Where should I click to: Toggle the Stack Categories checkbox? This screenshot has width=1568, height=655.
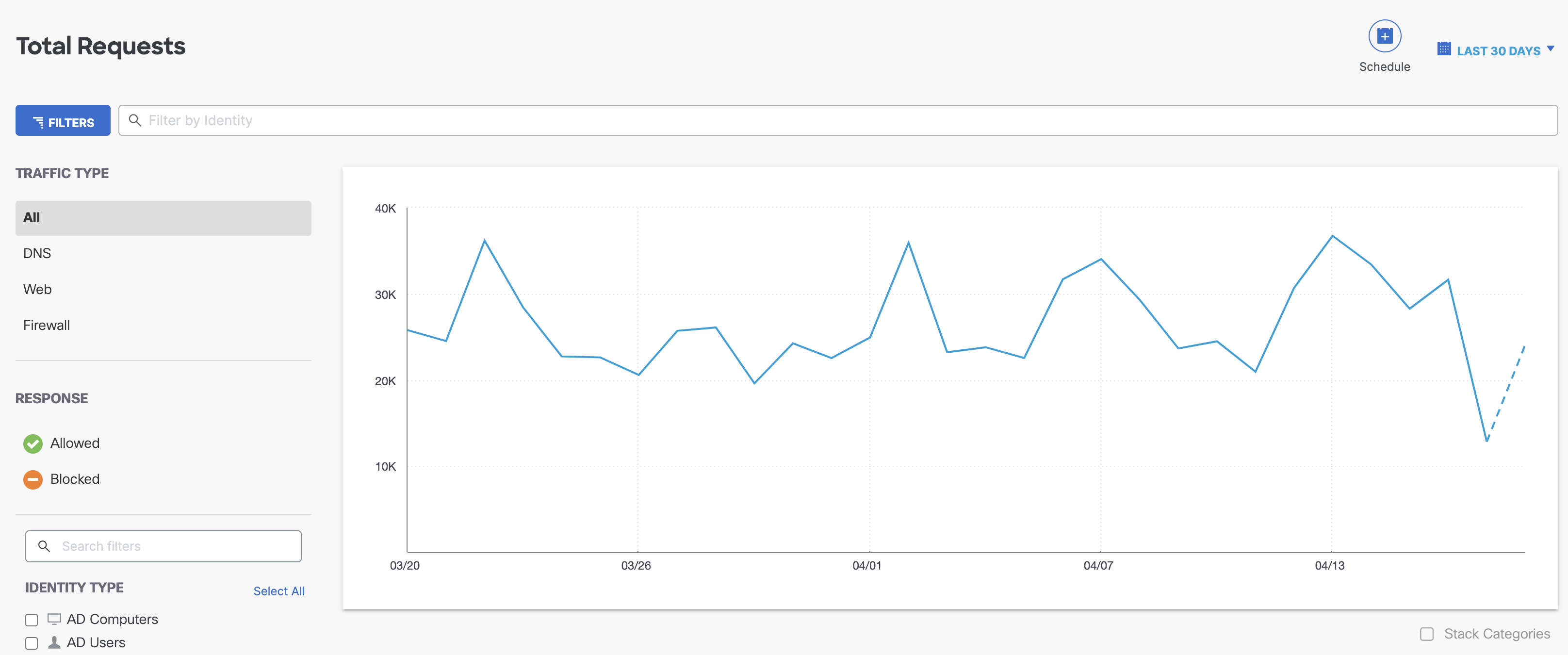pos(1426,634)
